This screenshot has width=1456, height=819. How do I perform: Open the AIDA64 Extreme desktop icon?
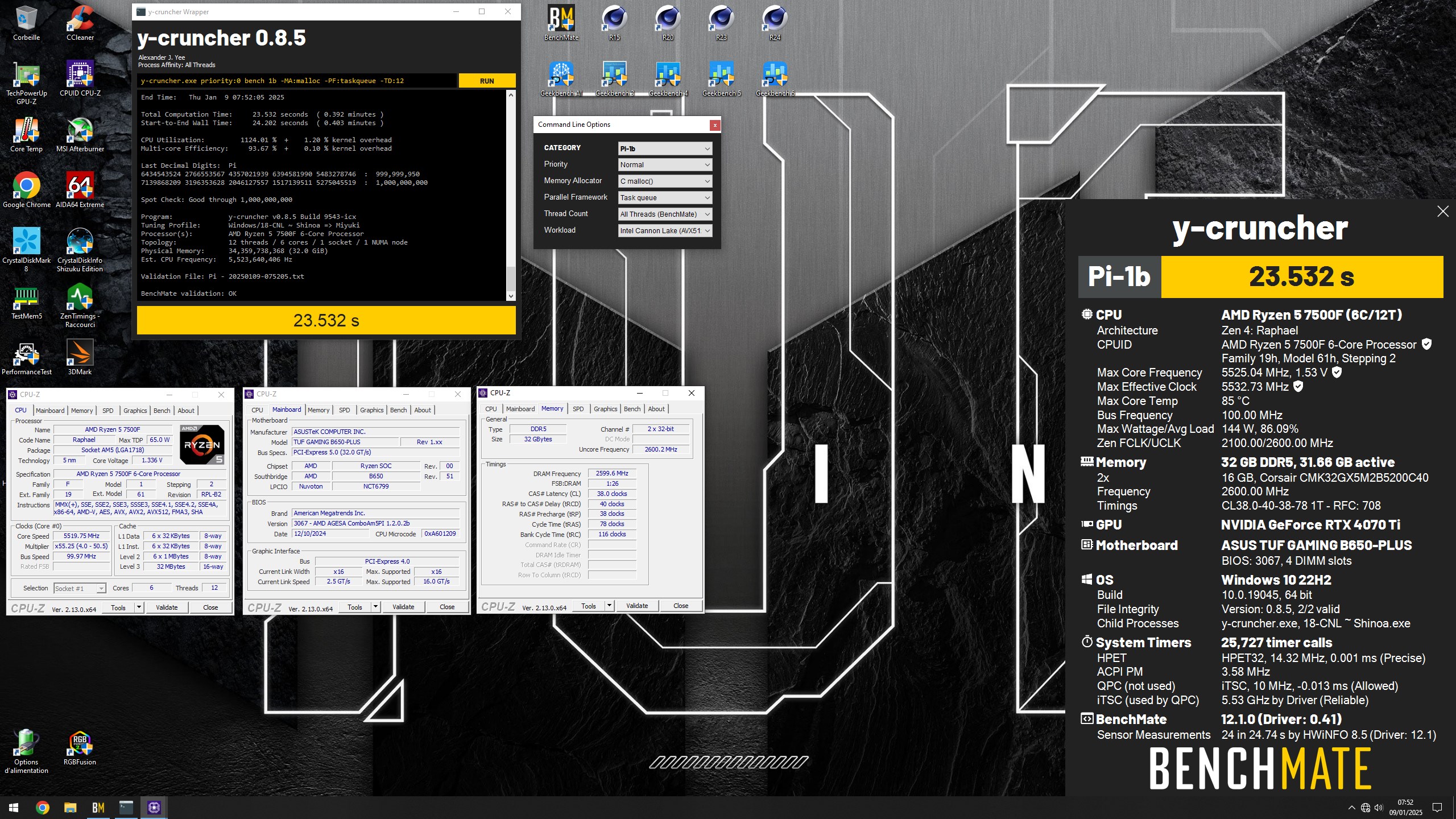click(80, 190)
